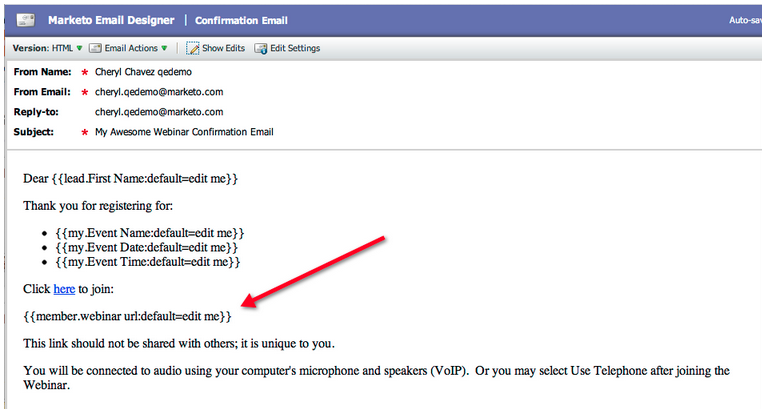Open the Version HTML dropdown arrow
The height and width of the screenshot is (410, 762).
pyautogui.click(x=79, y=48)
